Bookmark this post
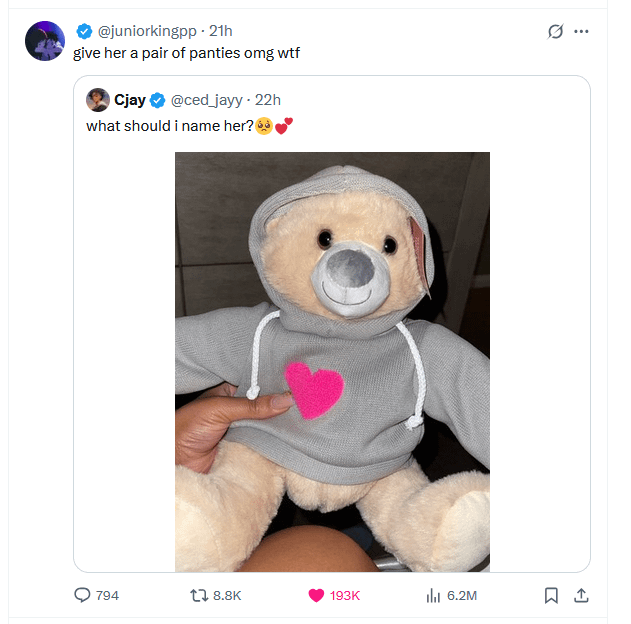 (551, 595)
